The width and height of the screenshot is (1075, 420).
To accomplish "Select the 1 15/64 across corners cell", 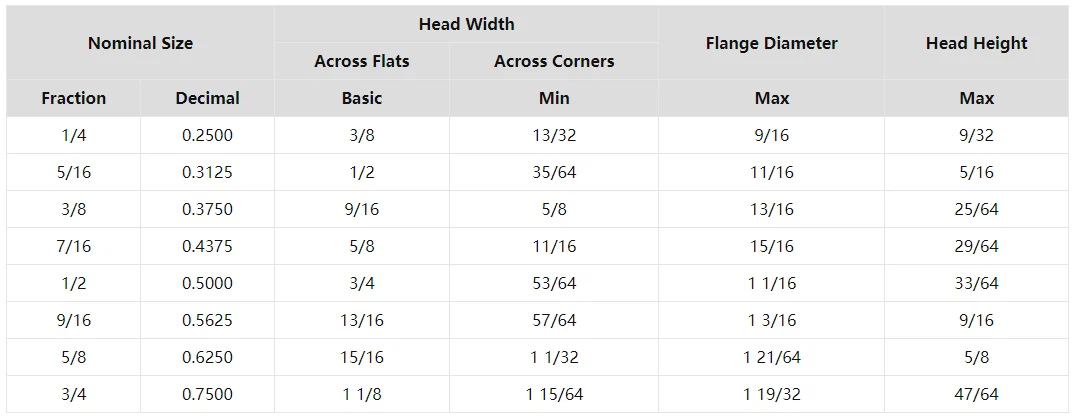I will (554, 394).
